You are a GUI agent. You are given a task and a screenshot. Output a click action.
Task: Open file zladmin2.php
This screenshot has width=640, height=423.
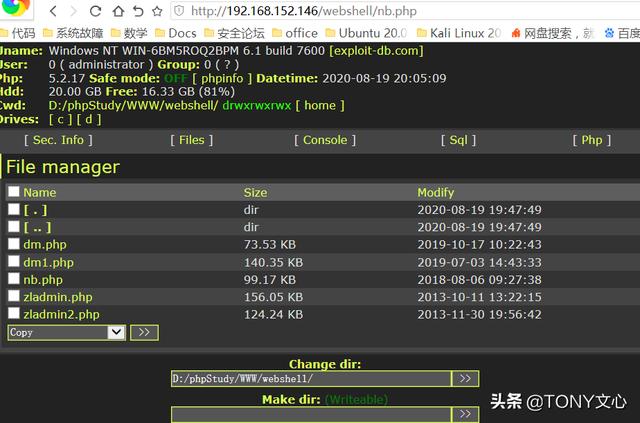62,314
